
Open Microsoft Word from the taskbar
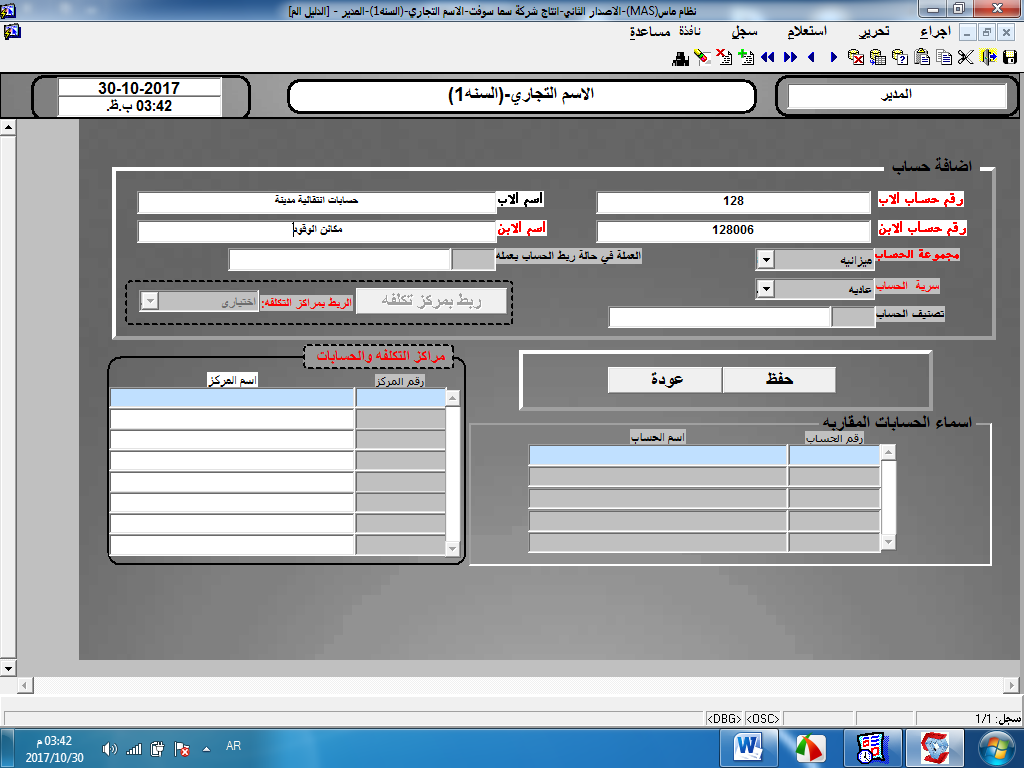tap(749, 747)
